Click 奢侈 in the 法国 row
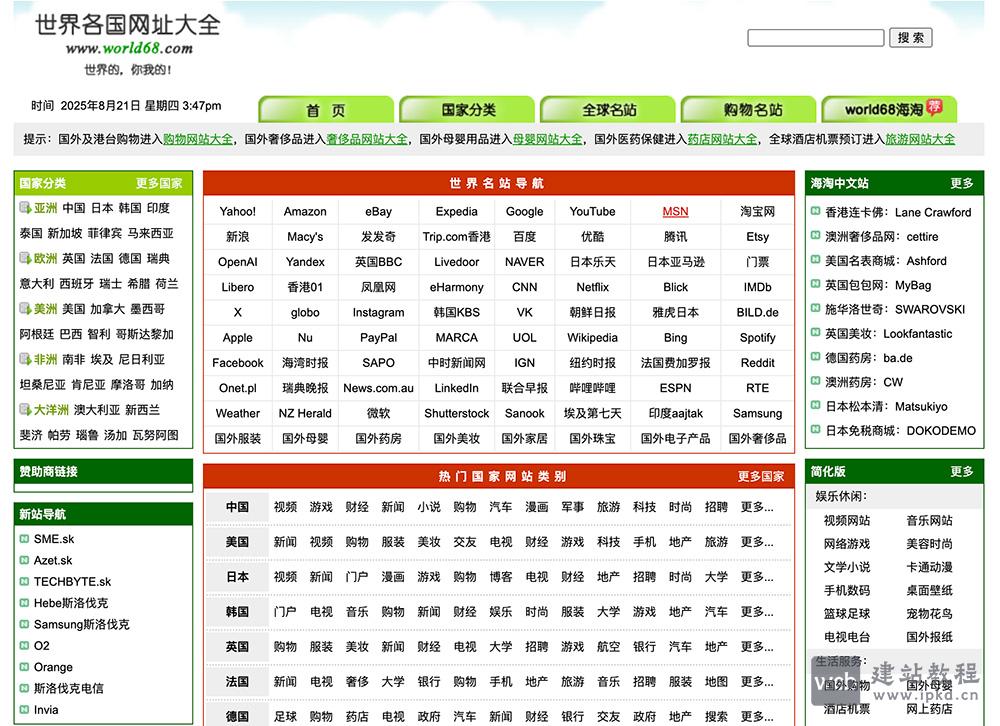The image size is (1000, 726). pos(357,681)
